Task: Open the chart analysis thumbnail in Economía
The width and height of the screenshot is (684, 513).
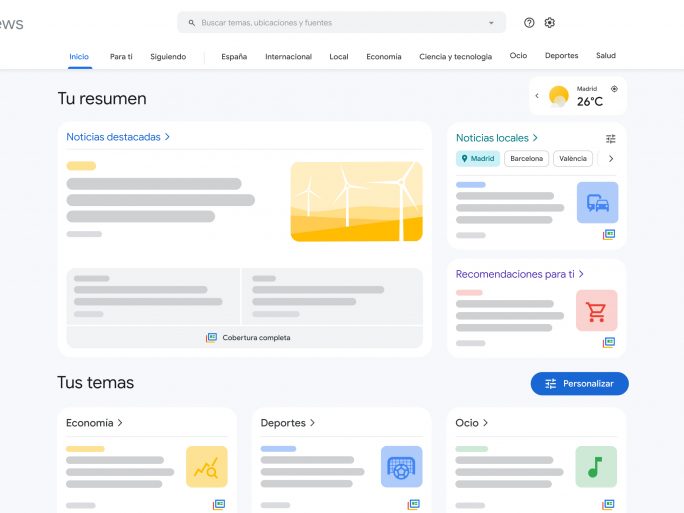Action: click(207, 466)
